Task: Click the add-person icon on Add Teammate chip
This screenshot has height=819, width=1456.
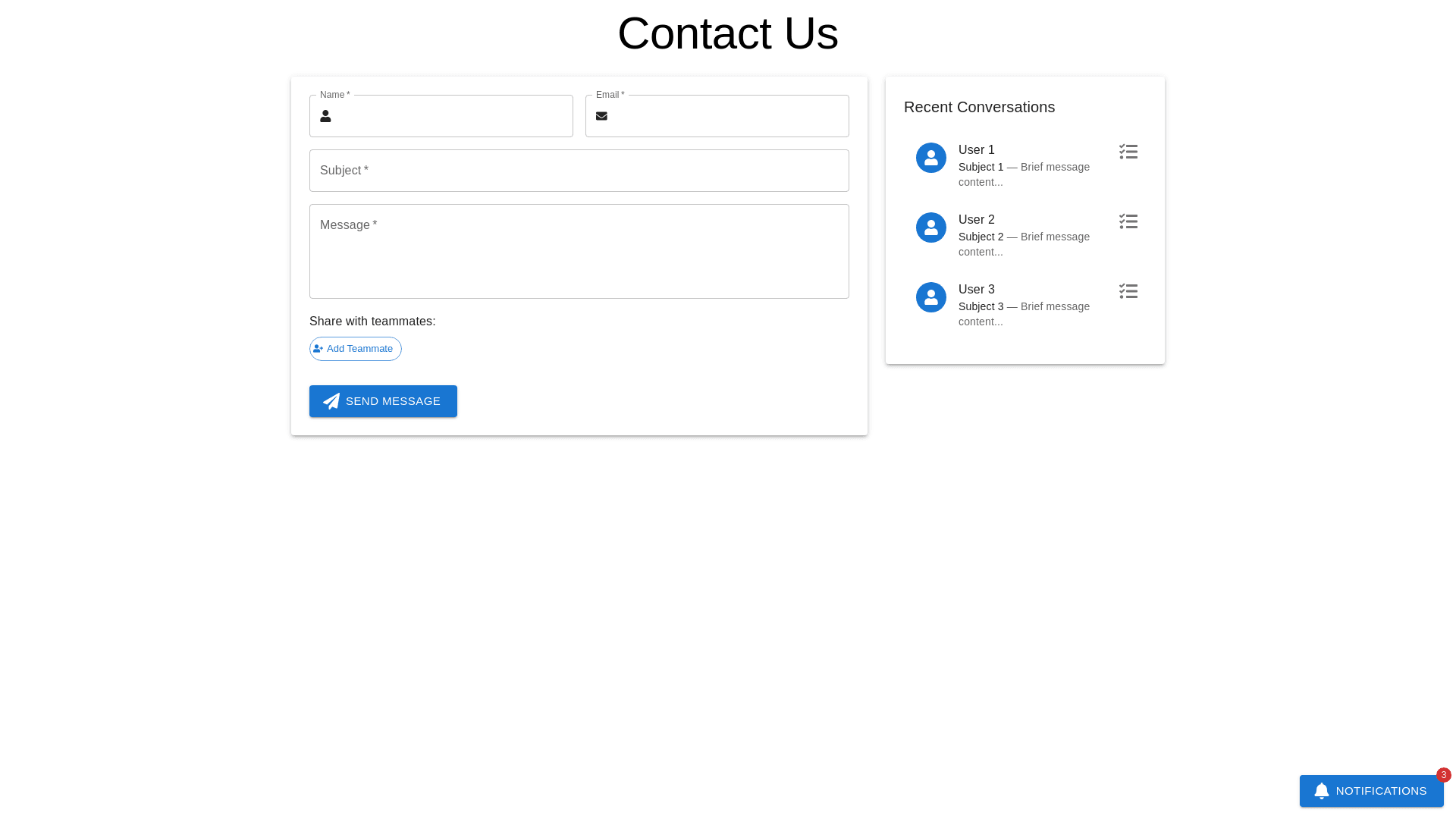Action: pos(318,349)
